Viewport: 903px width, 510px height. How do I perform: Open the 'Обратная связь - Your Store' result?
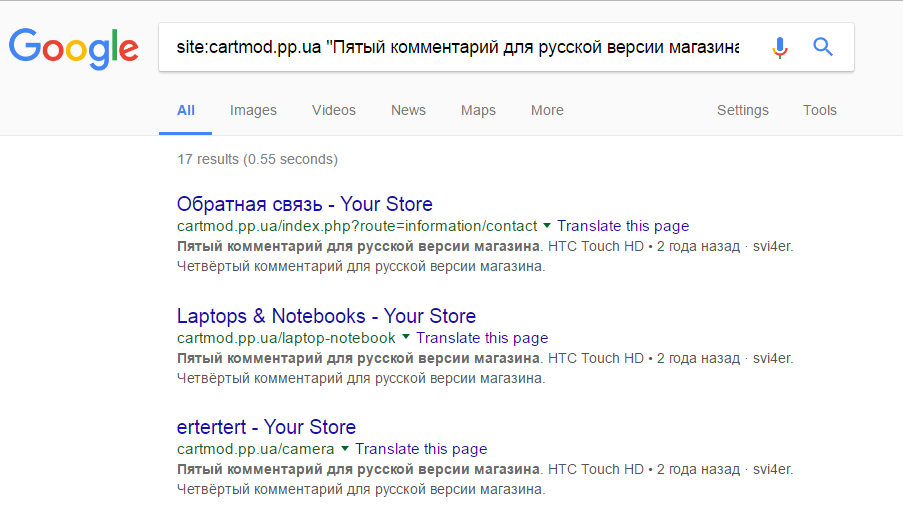pyautogui.click(x=305, y=204)
